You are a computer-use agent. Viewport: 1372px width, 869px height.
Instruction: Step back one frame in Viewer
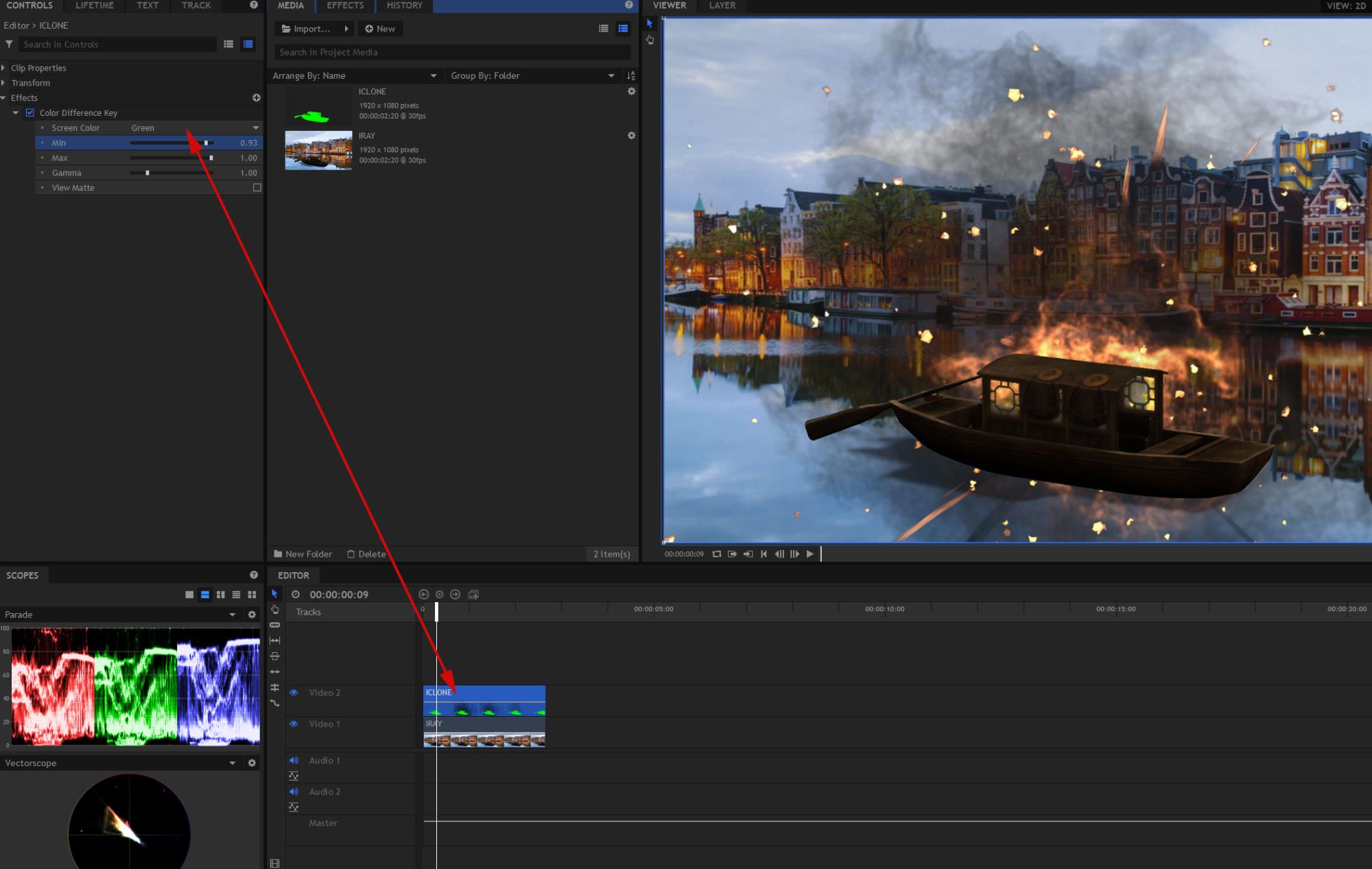coord(779,554)
